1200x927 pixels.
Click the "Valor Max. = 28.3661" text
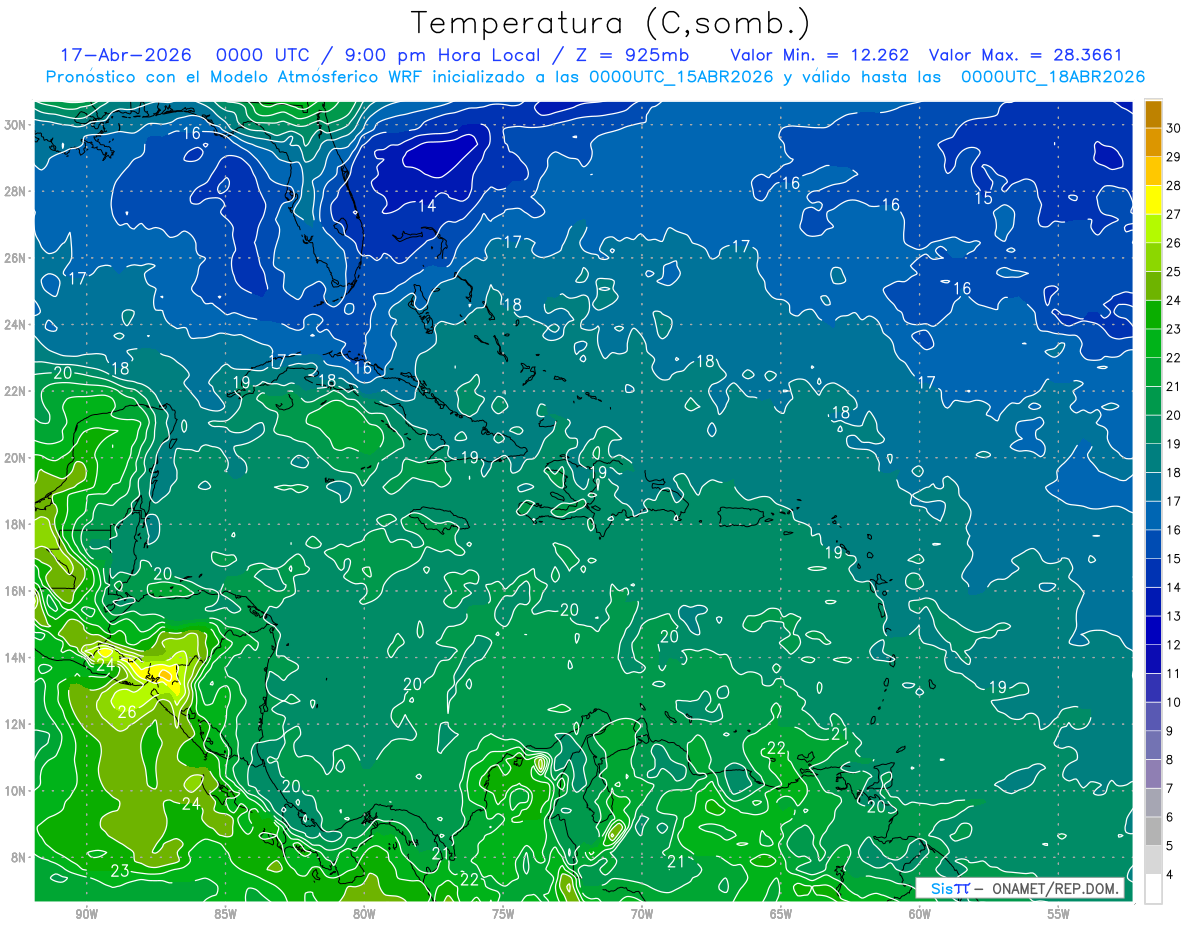pyautogui.click(x=1037, y=55)
